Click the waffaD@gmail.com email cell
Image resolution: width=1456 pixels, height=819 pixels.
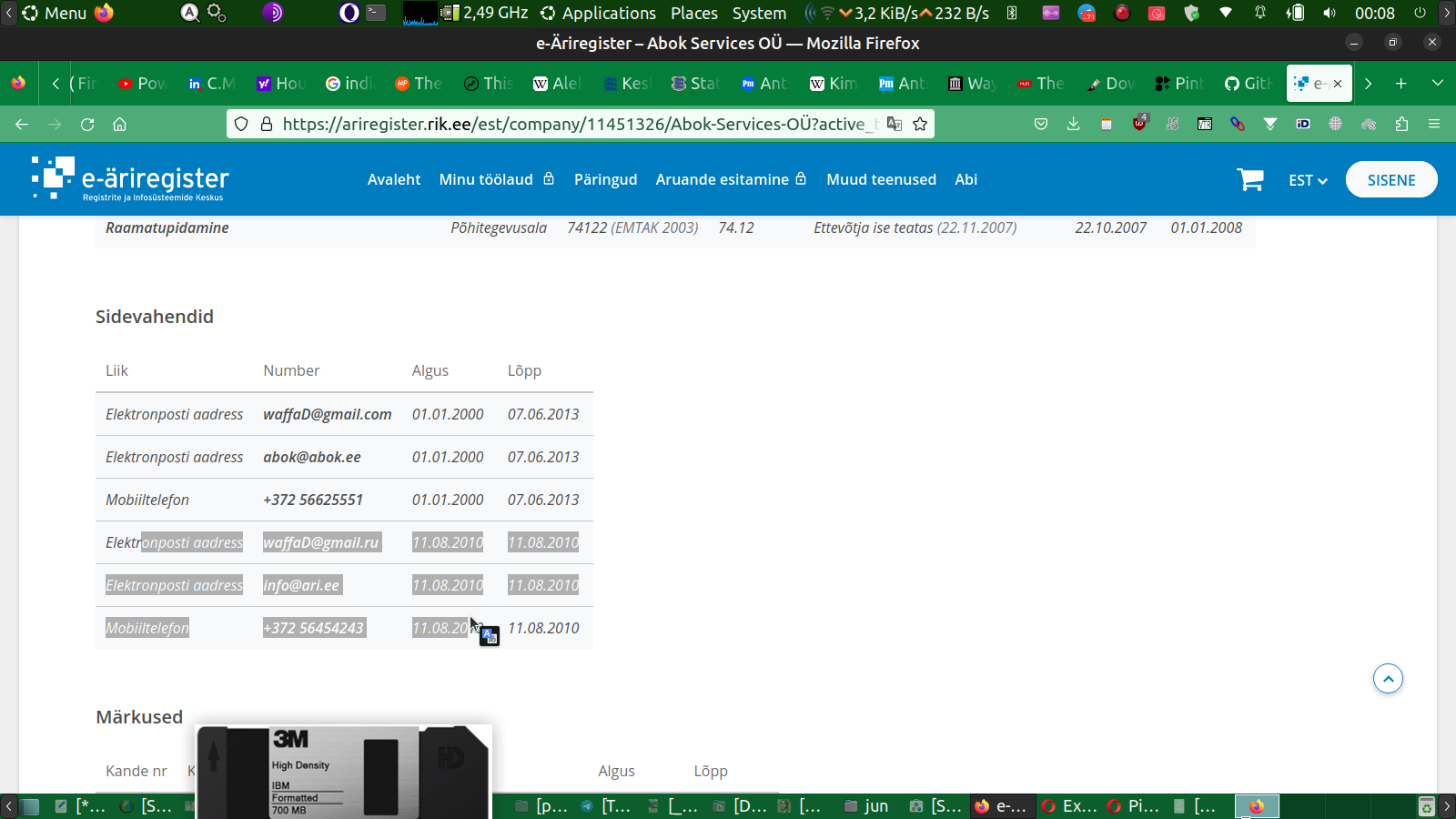pyautogui.click(x=328, y=414)
